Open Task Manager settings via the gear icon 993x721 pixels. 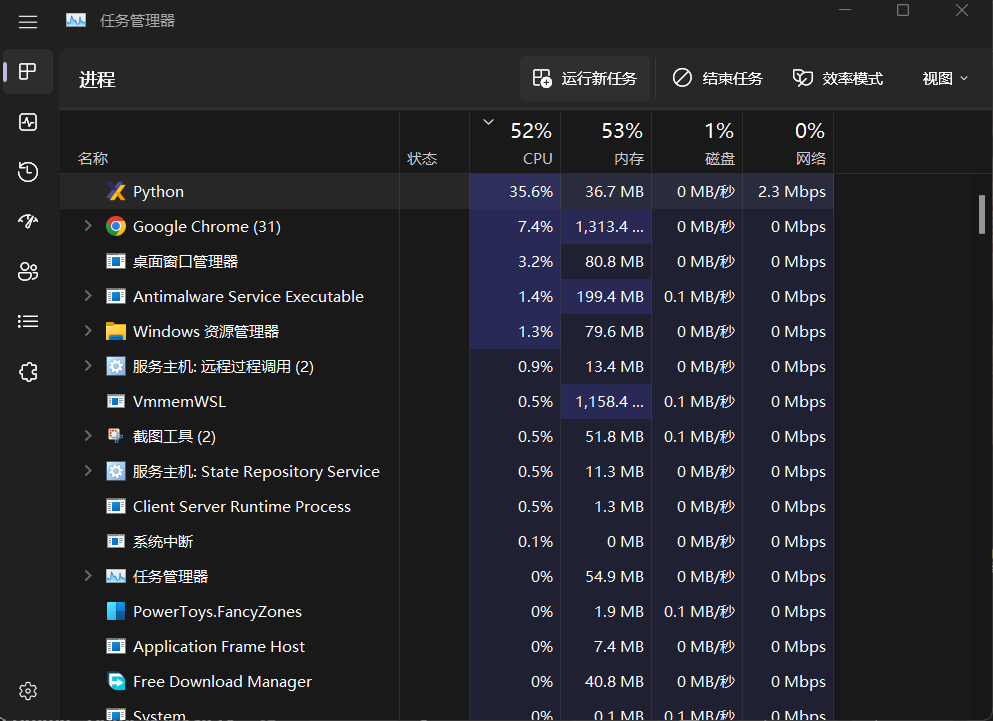[28, 691]
